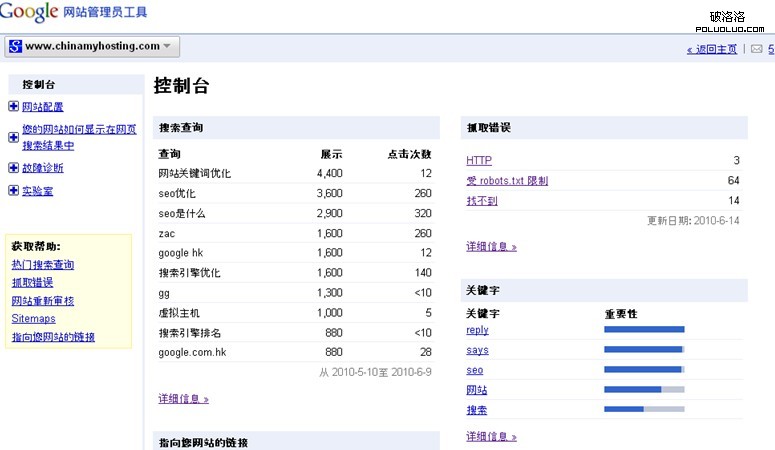This screenshot has width=775, height=450.
Task: Select 控制台 in the left sidebar
Action: click(39, 84)
